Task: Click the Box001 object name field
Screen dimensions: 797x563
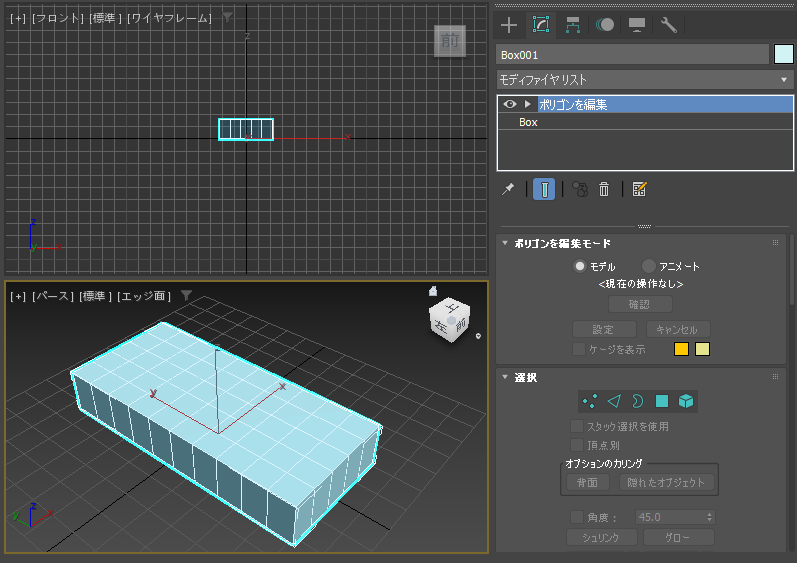Action: pos(632,55)
